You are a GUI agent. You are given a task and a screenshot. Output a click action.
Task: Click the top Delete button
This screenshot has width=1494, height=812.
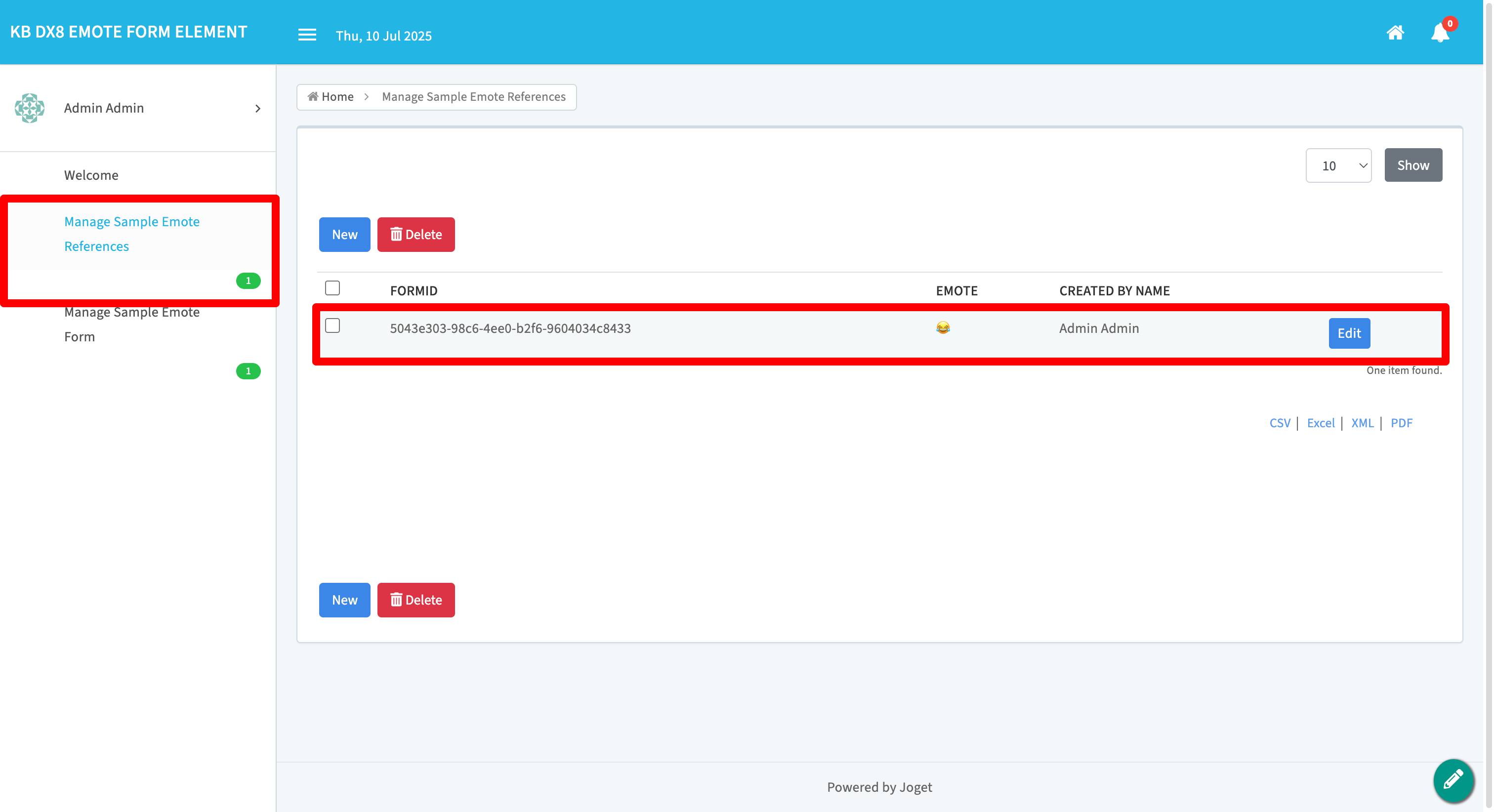coord(416,234)
